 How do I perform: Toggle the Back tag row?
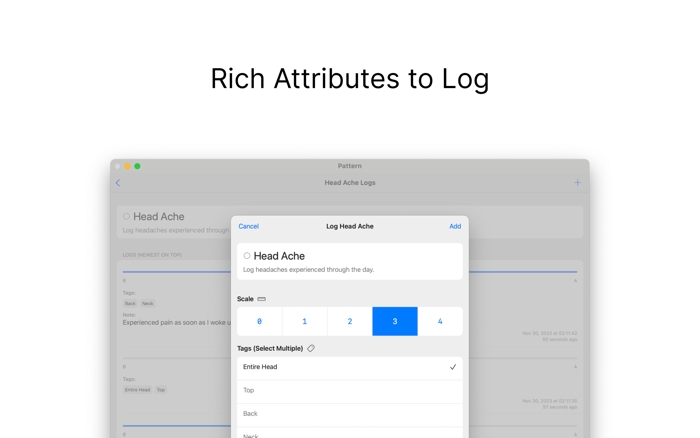tap(350, 414)
